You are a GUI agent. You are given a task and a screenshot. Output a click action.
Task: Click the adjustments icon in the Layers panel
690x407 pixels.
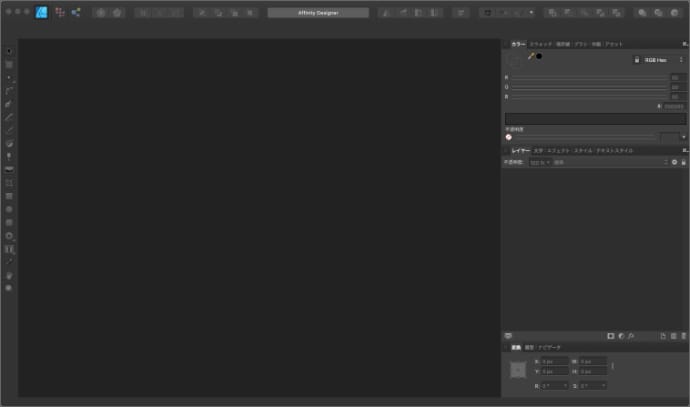[x=621, y=336]
